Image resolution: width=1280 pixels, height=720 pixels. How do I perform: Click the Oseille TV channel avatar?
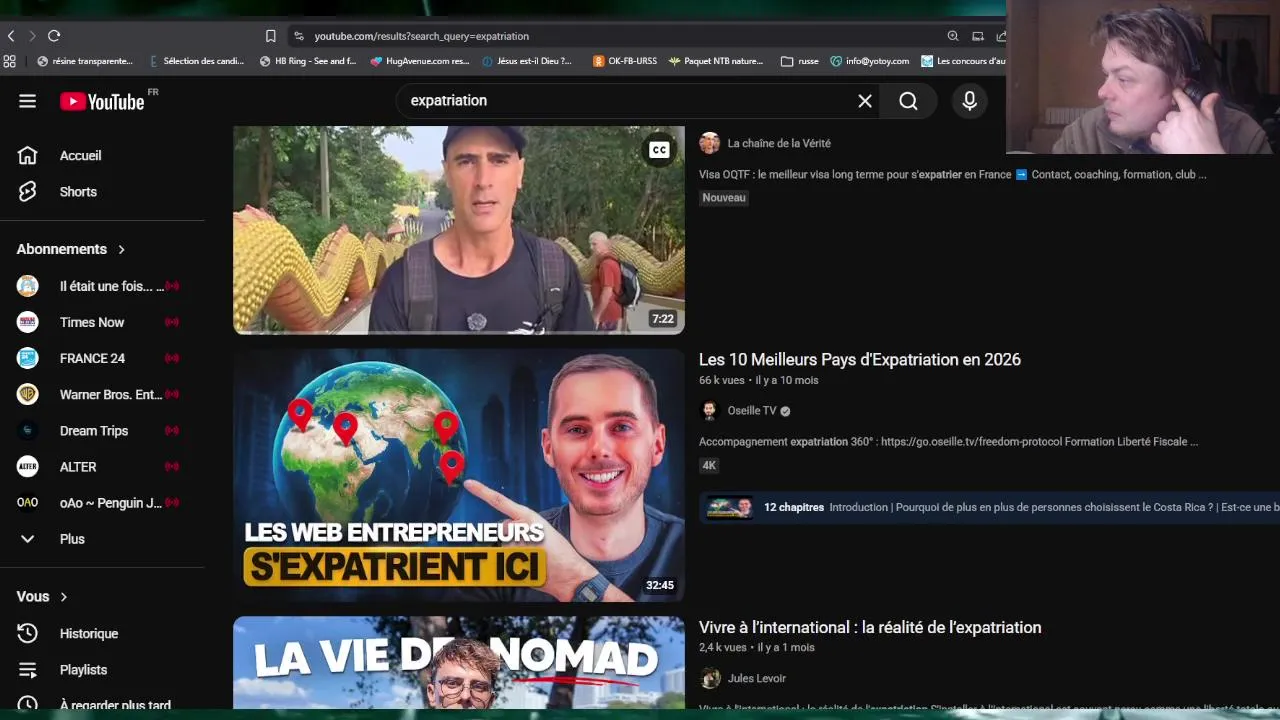tap(710, 411)
